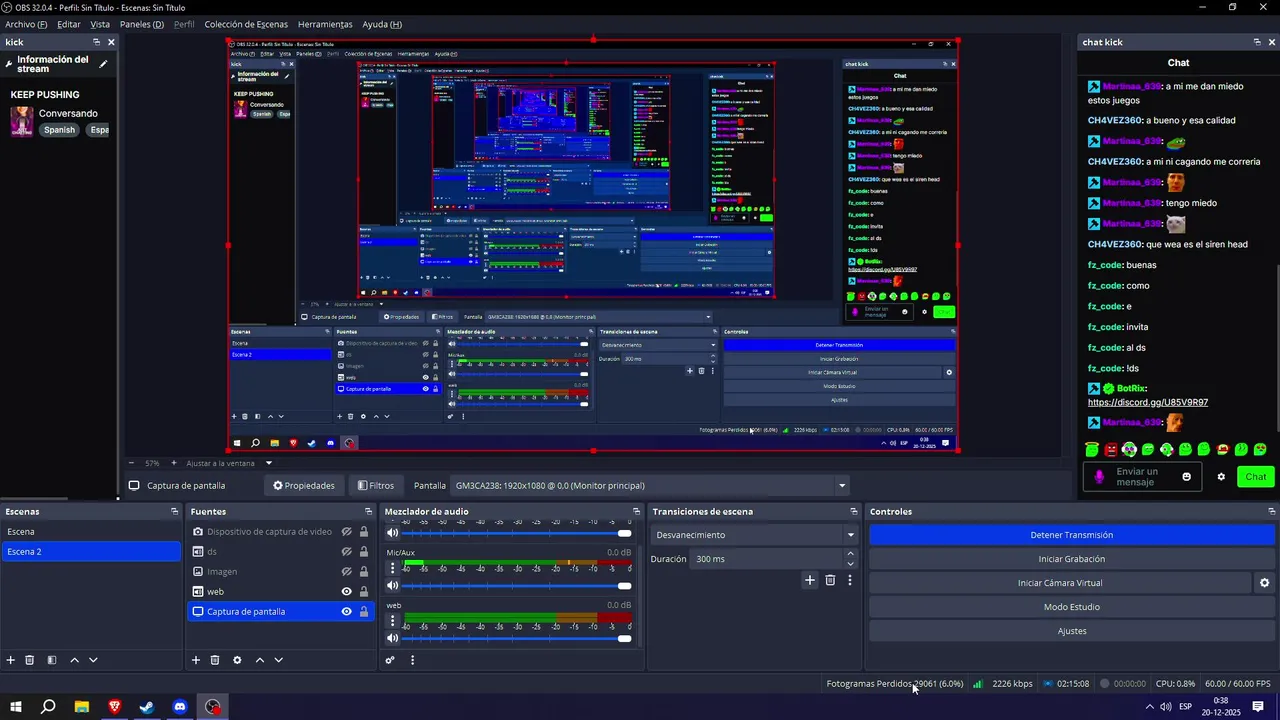The height and width of the screenshot is (720, 1280).
Task: Move source down in the Fuentes toolbar
Action: (278, 660)
